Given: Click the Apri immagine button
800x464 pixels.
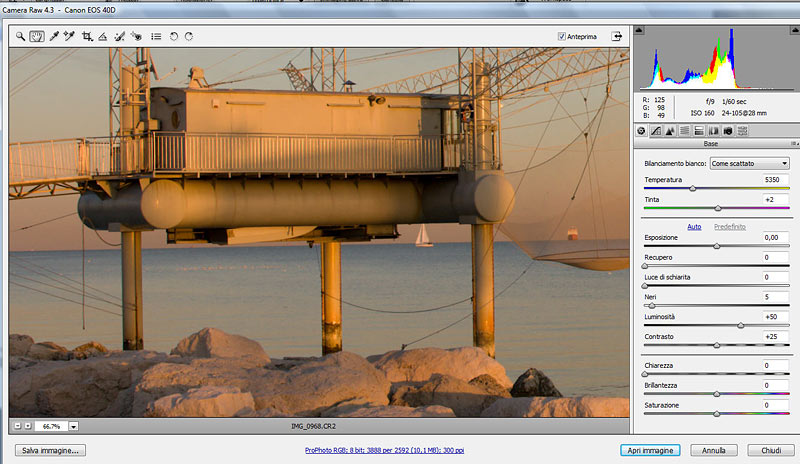Looking at the screenshot, I should 650,451.
